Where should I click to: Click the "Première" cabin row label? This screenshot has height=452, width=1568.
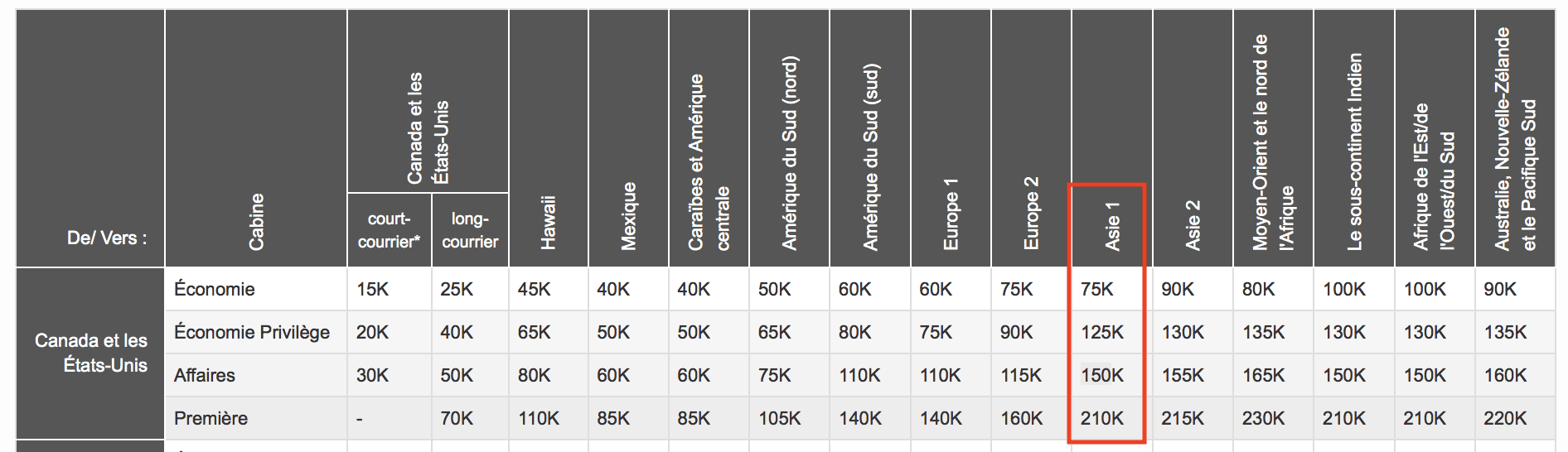click(211, 418)
